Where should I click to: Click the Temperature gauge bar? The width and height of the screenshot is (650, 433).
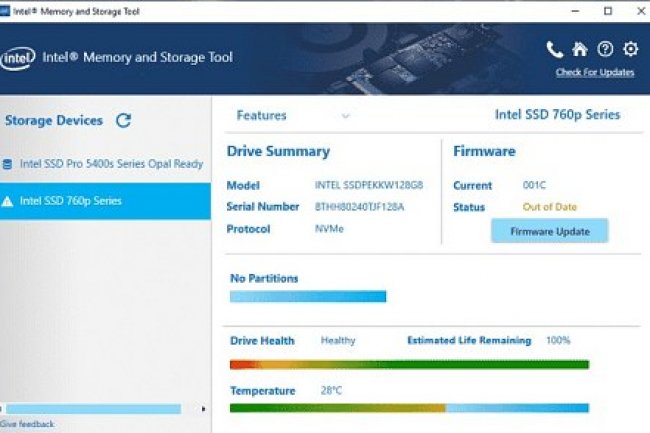coord(410,408)
